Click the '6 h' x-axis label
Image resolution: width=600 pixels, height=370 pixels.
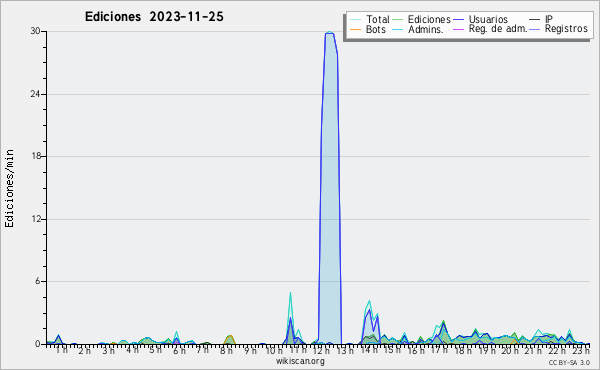pyautogui.click(x=179, y=350)
